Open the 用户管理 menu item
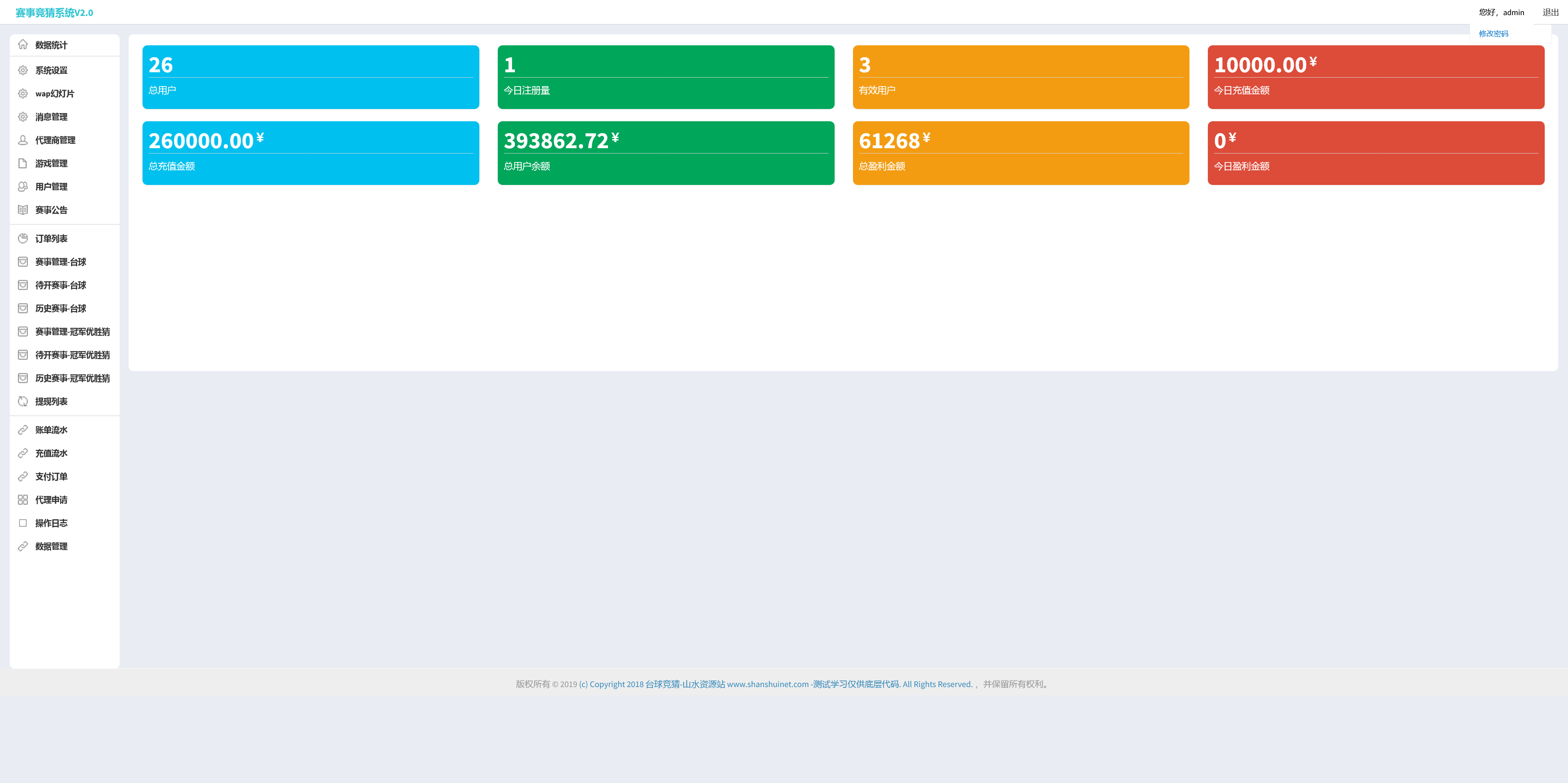This screenshot has width=1568, height=783. coord(51,187)
